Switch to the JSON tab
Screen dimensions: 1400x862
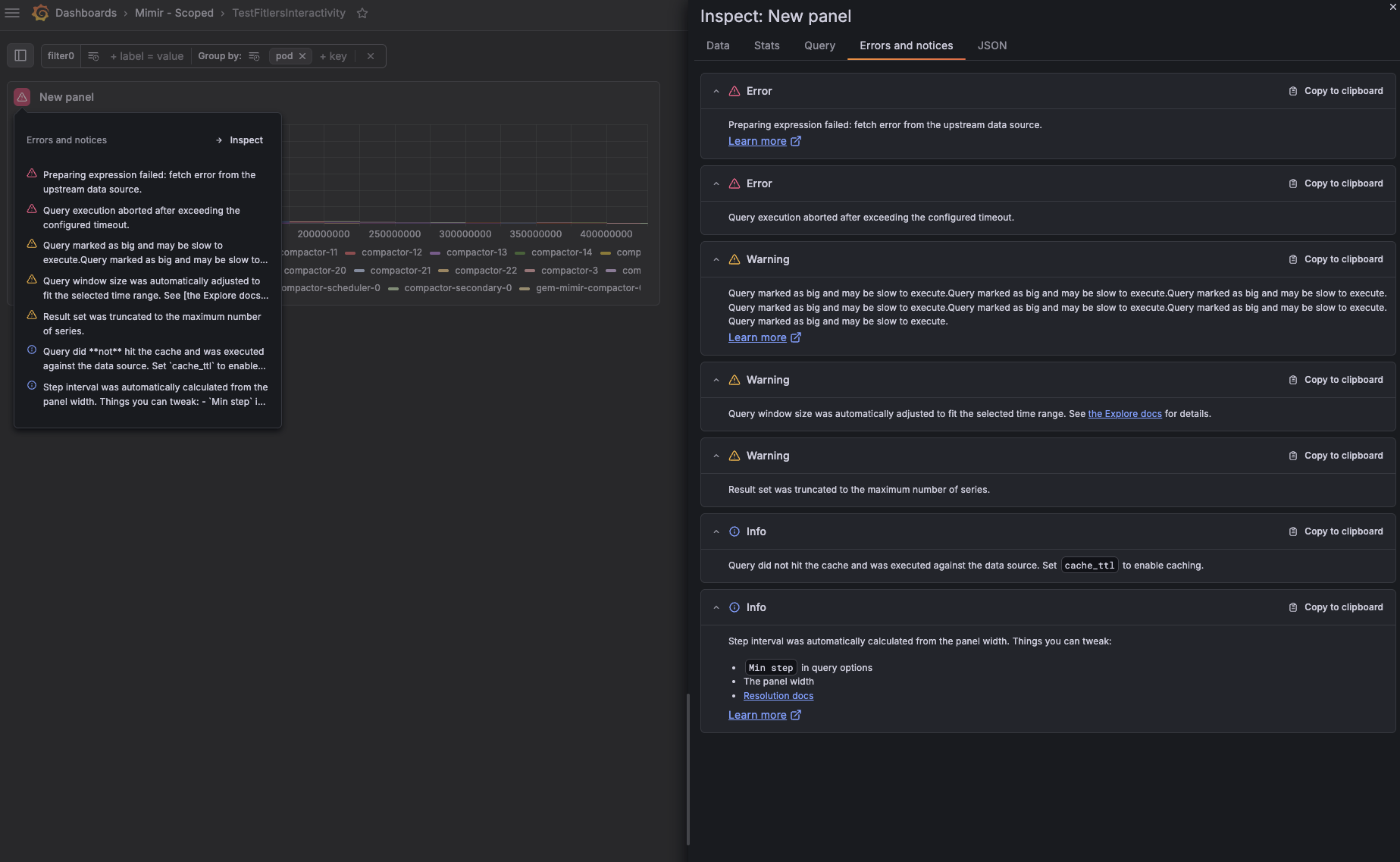point(991,45)
